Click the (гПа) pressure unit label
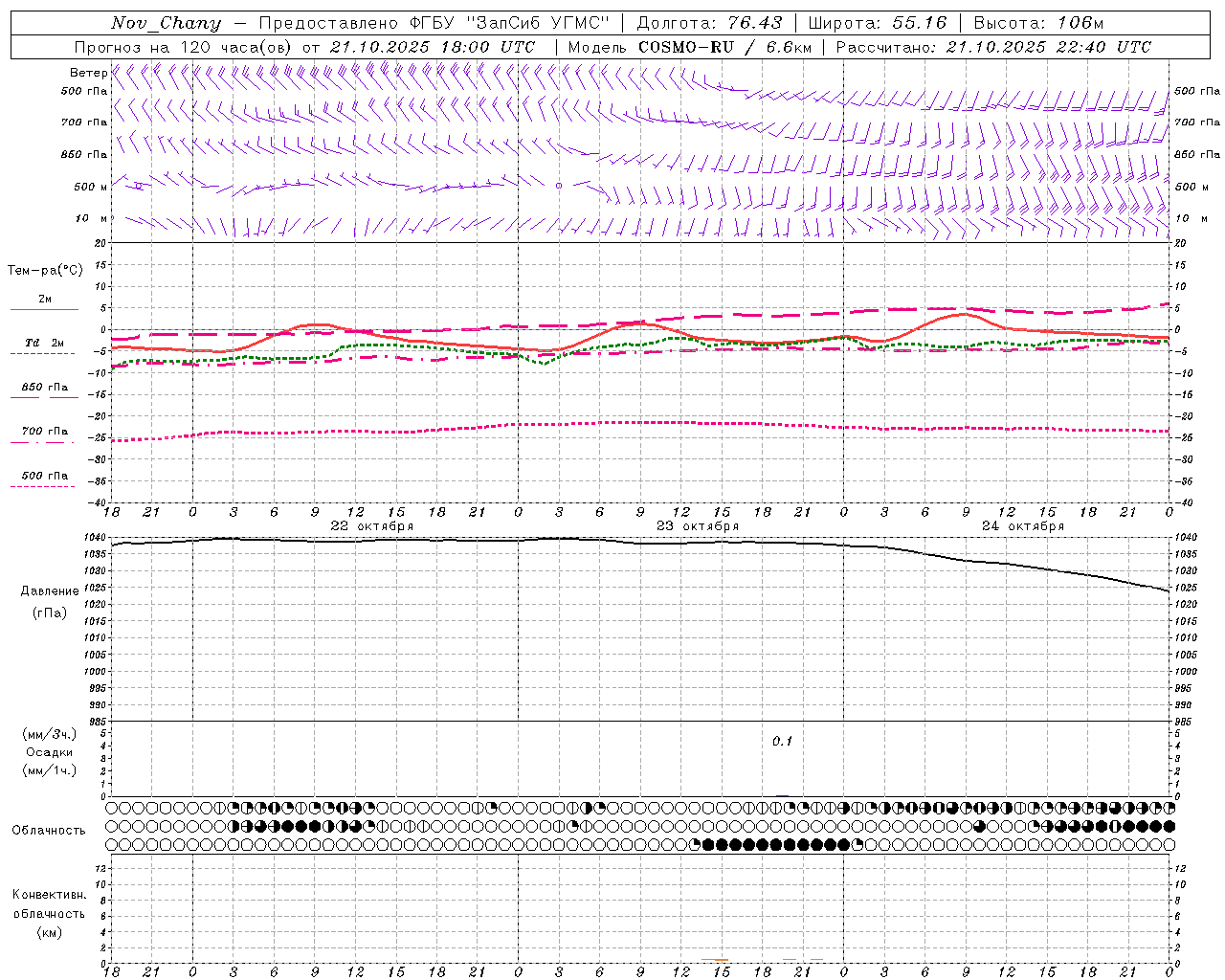Screen dimensions: 1225x980 (50, 612)
